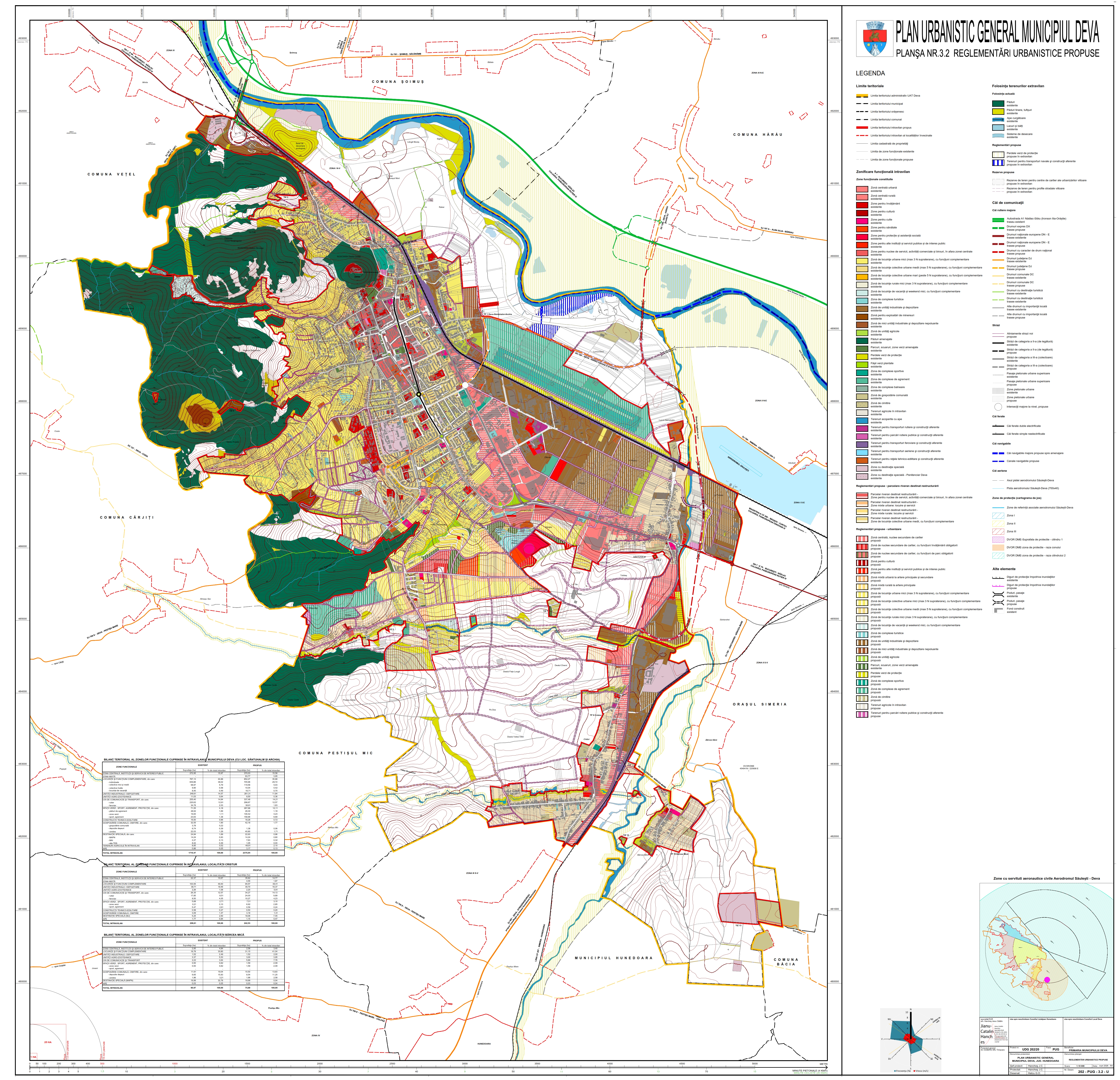The height and width of the screenshot is (1080, 1120).
Task: Click the "COMUNA ȘOIMUȘ" map label
Action: 398,82
